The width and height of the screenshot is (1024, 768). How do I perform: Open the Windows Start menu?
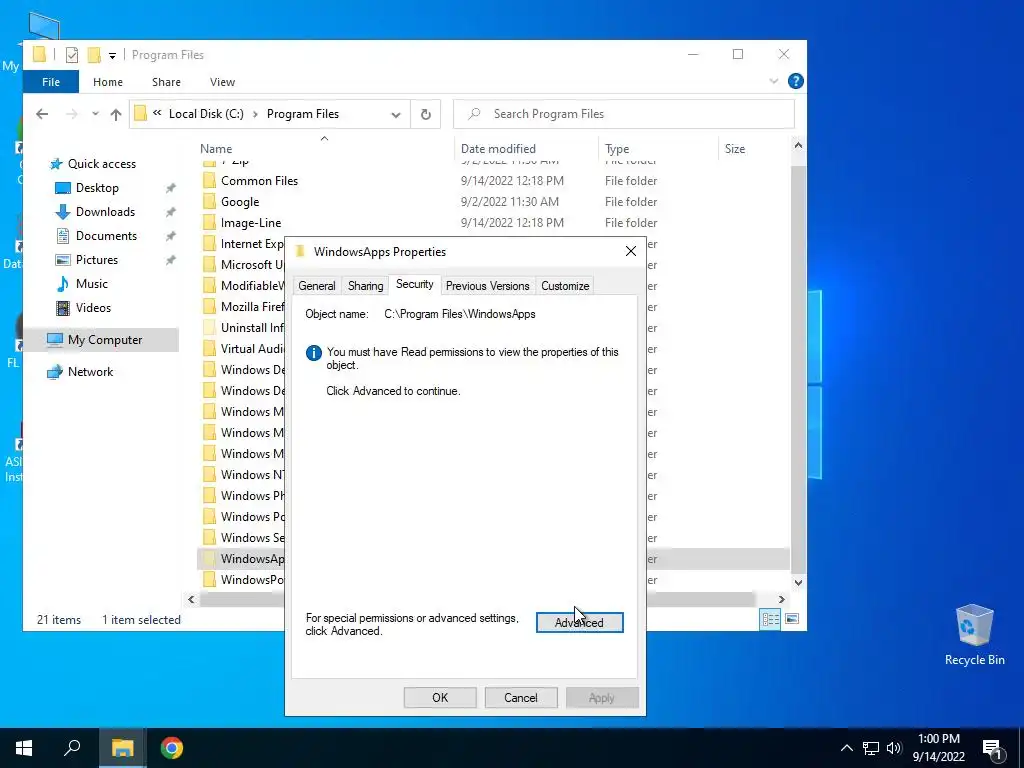[x=24, y=748]
